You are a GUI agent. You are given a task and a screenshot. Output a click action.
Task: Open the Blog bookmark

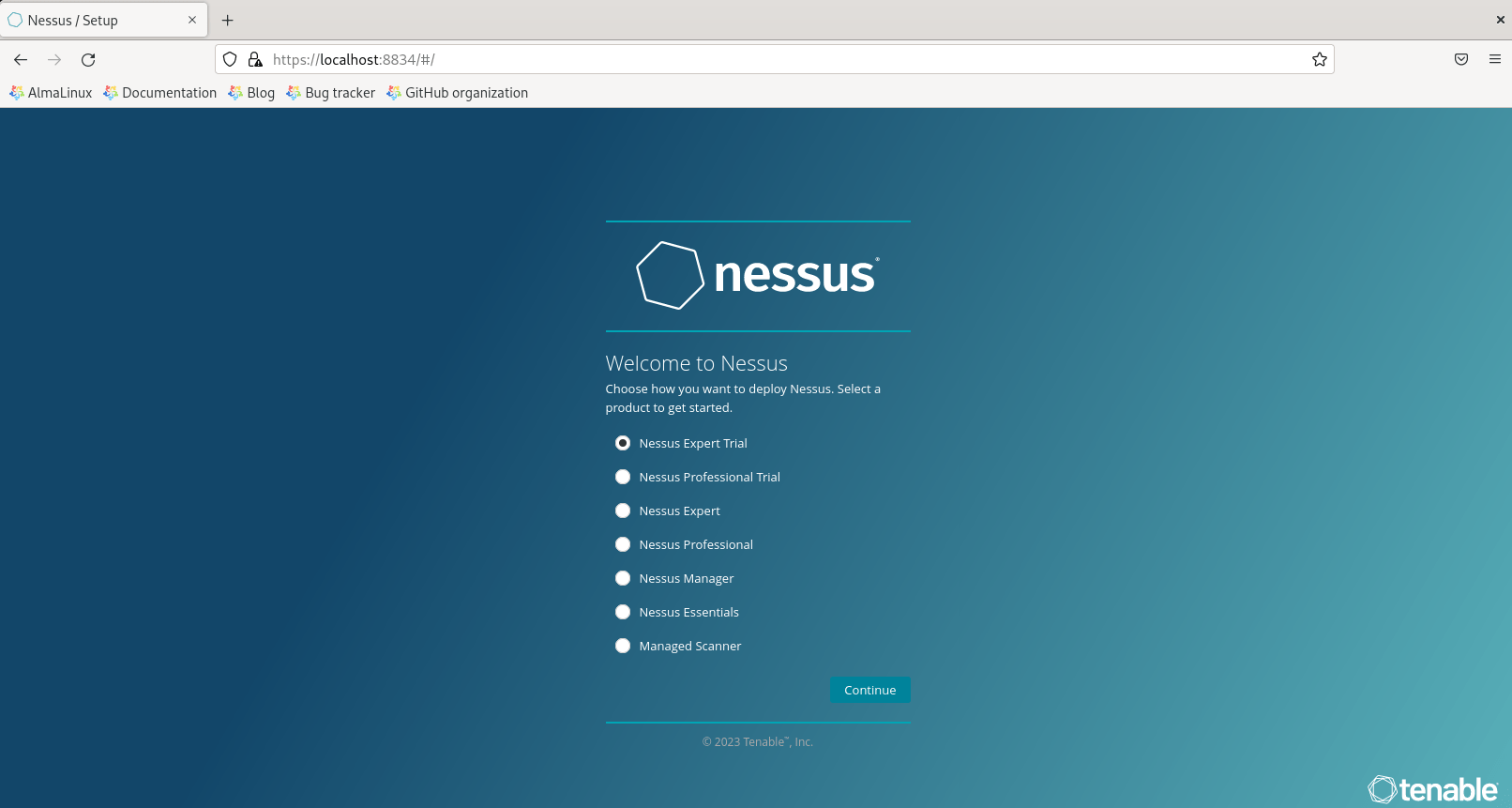(x=251, y=93)
